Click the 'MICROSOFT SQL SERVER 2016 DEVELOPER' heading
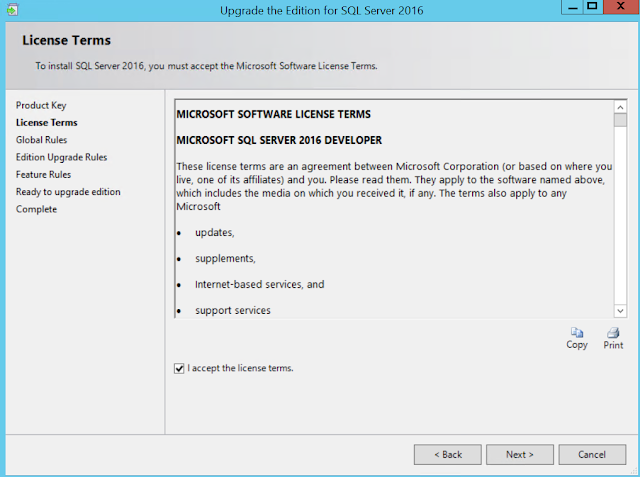Viewport: 640px width, 477px height. click(x=279, y=140)
